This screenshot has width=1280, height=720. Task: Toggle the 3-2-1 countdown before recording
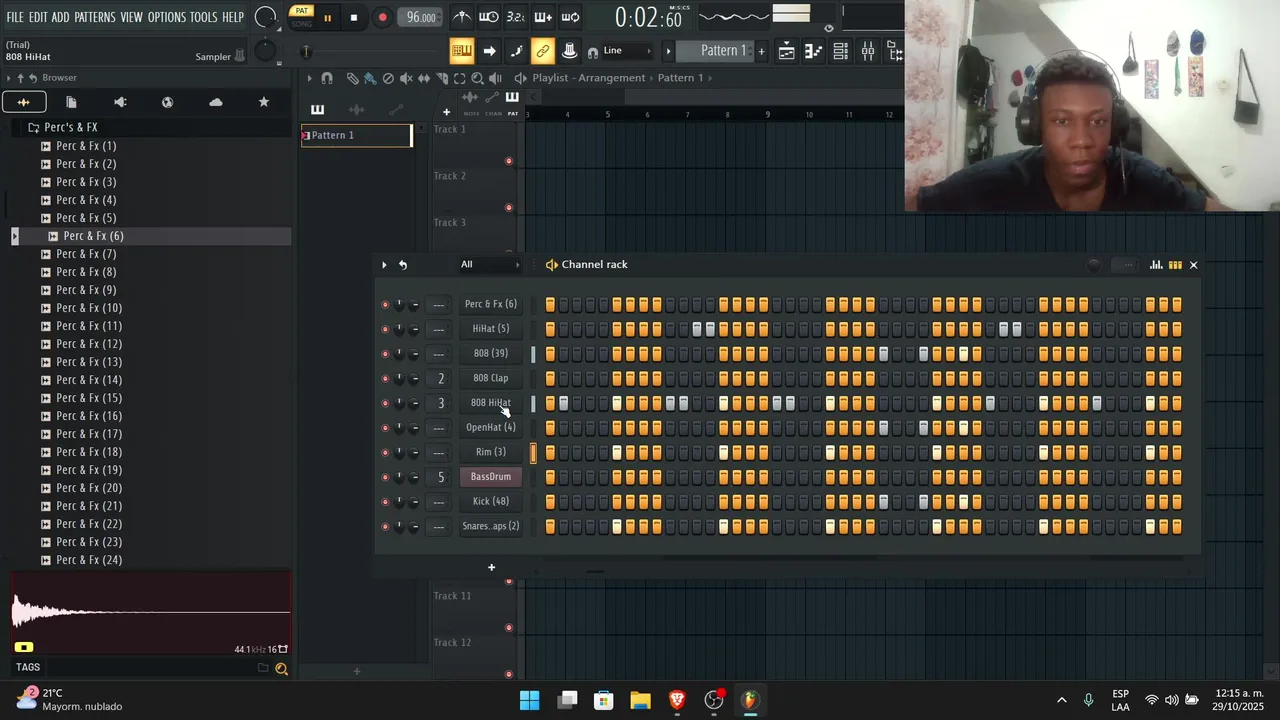pyautogui.click(x=515, y=17)
